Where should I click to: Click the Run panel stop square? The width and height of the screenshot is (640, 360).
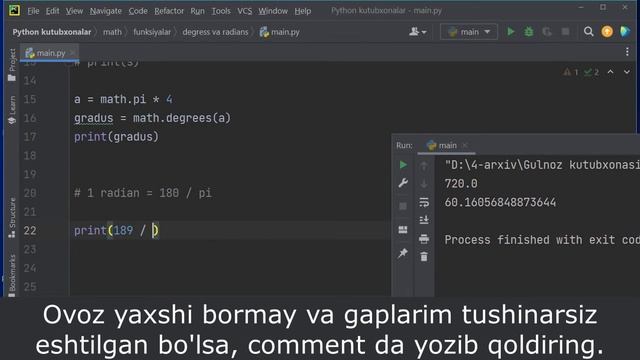click(403, 206)
